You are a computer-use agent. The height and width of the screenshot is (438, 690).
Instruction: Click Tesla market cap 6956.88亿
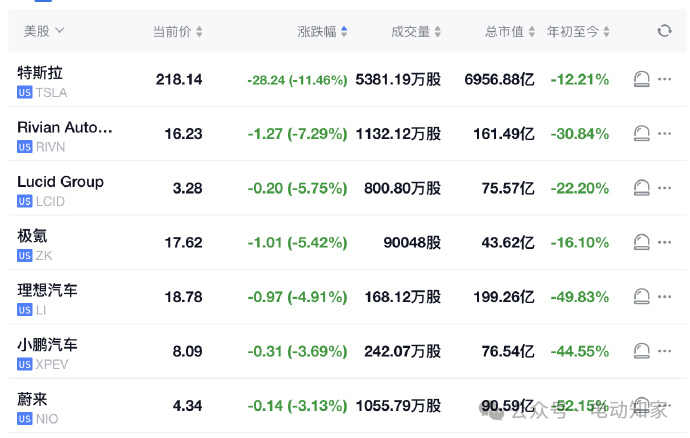(x=499, y=79)
